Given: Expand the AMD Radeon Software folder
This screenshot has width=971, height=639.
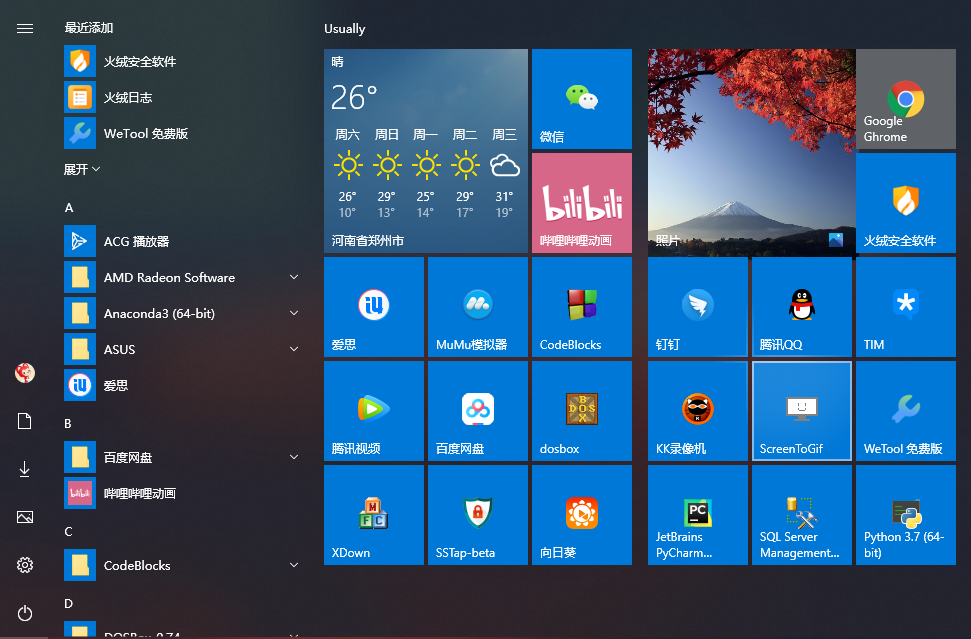Looking at the screenshot, I should coord(294,277).
